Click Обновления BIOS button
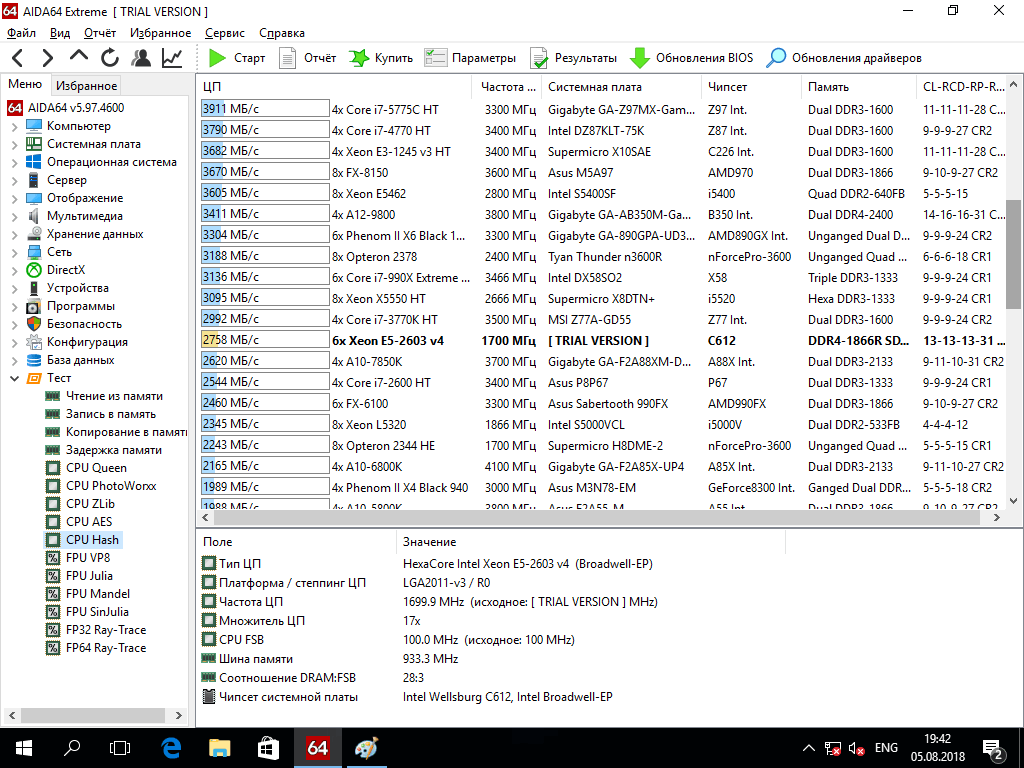This screenshot has height=768, width=1024. (x=692, y=58)
